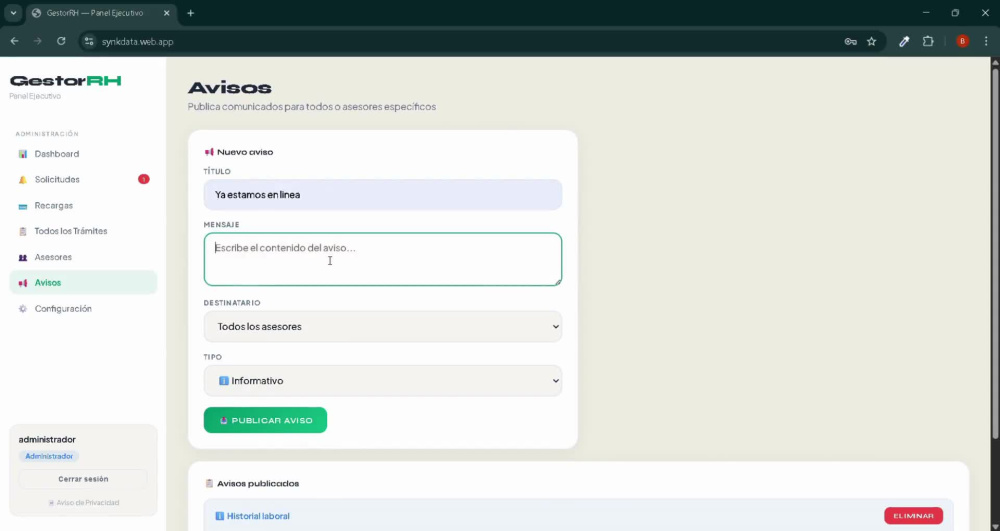1000x531 pixels.
Task: Click the GestorRH logo
Action: (66, 81)
